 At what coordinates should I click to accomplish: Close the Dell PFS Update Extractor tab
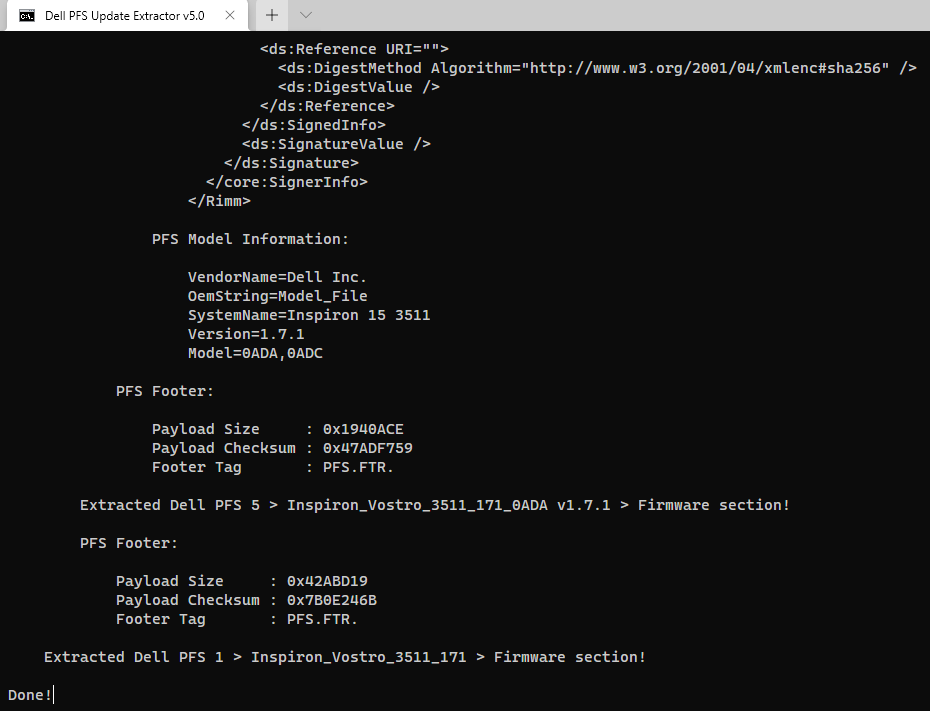click(x=230, y=15)
